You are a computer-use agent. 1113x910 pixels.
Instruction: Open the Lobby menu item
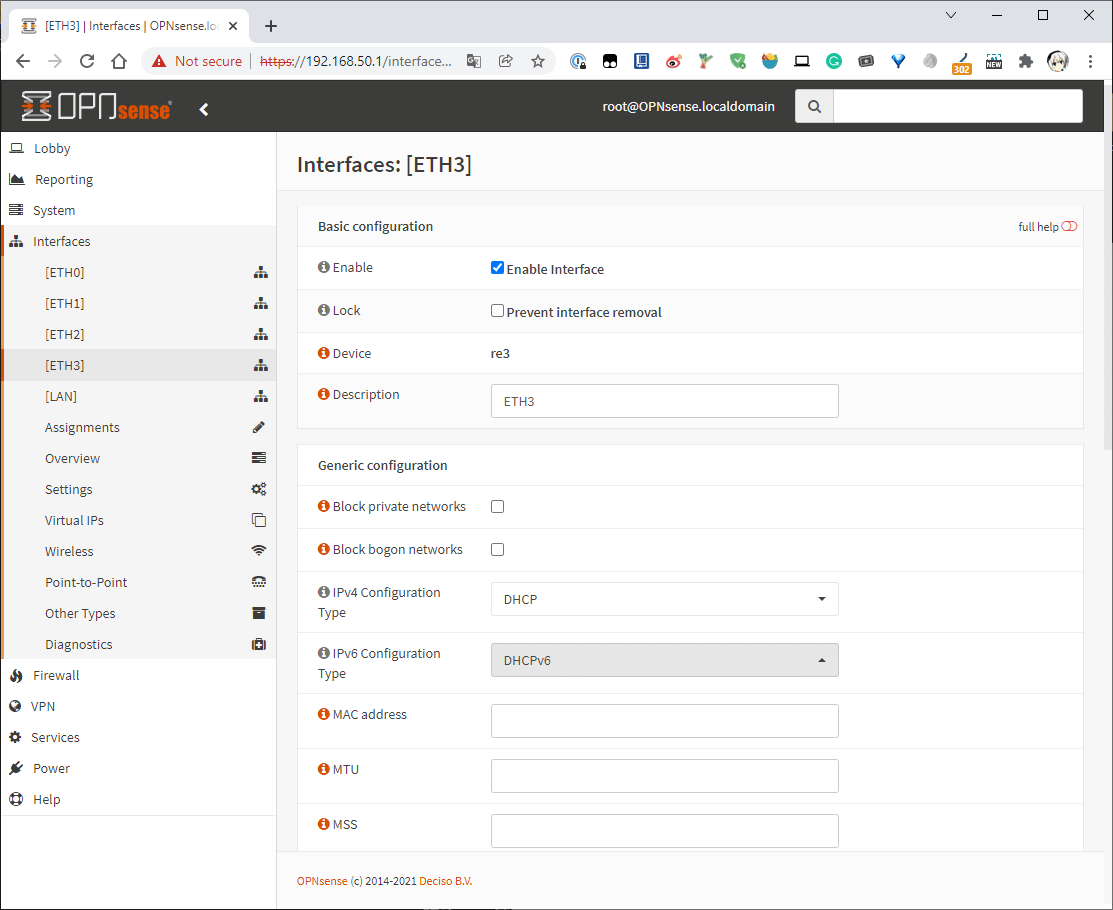(52, 148)
